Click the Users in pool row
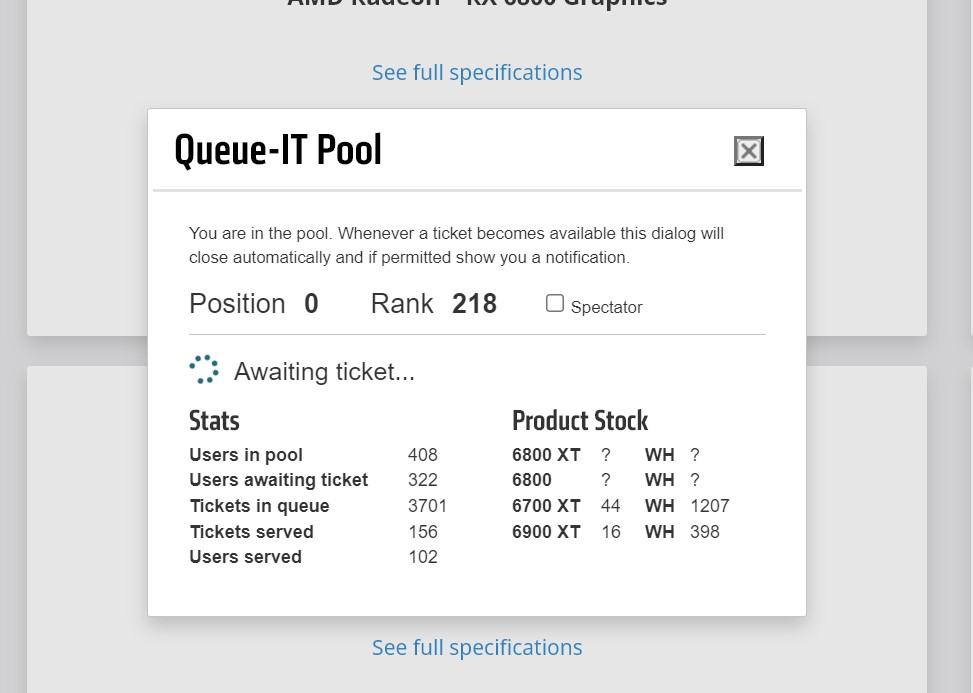973x693 pixels. [246, 455]
